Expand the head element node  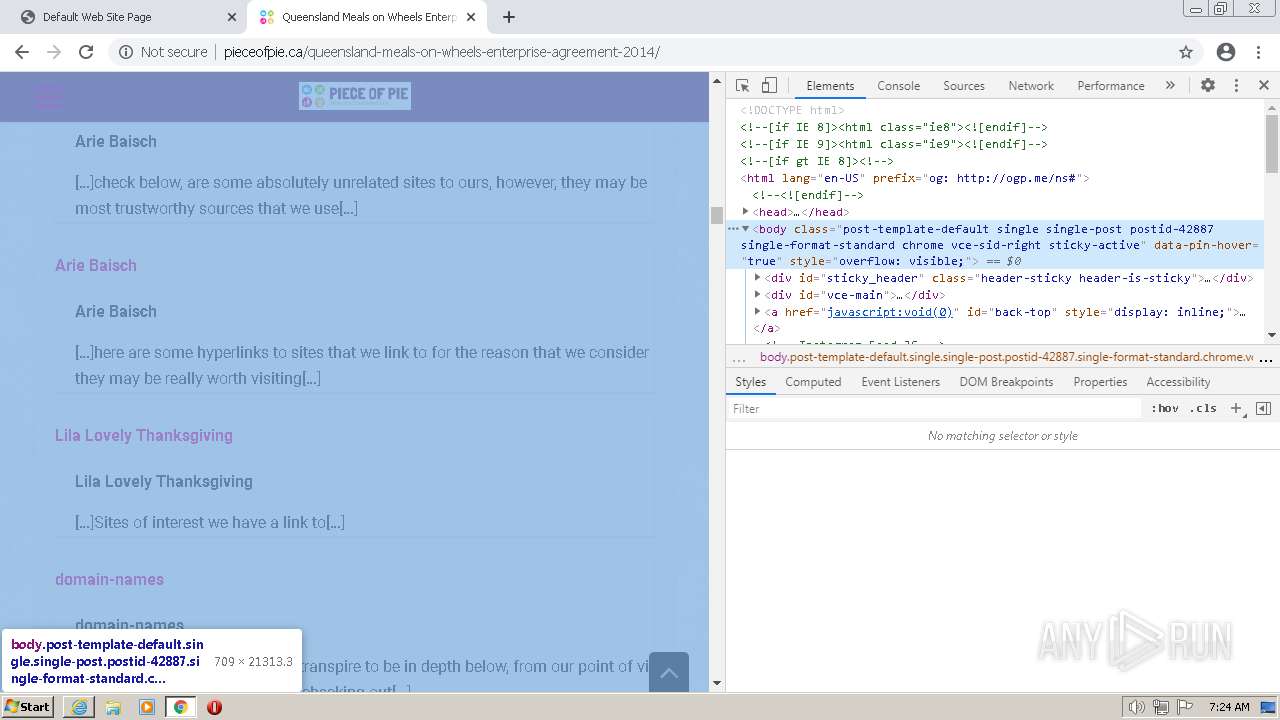coord(746,212)
